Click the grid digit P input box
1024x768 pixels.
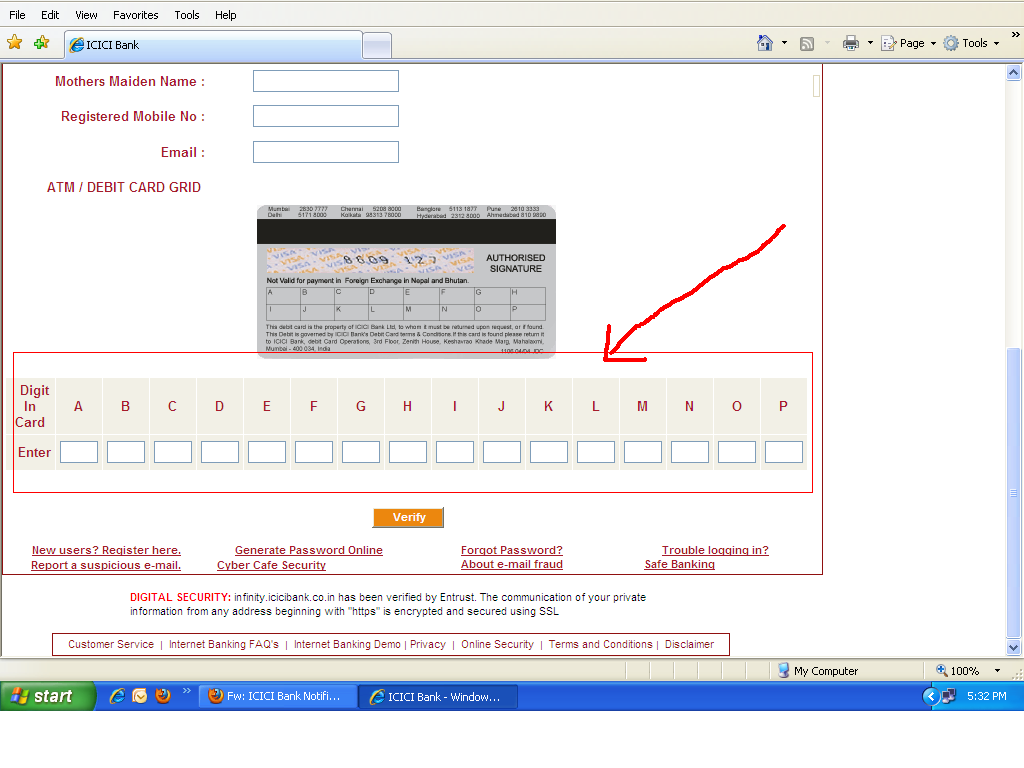coord(784,452)
